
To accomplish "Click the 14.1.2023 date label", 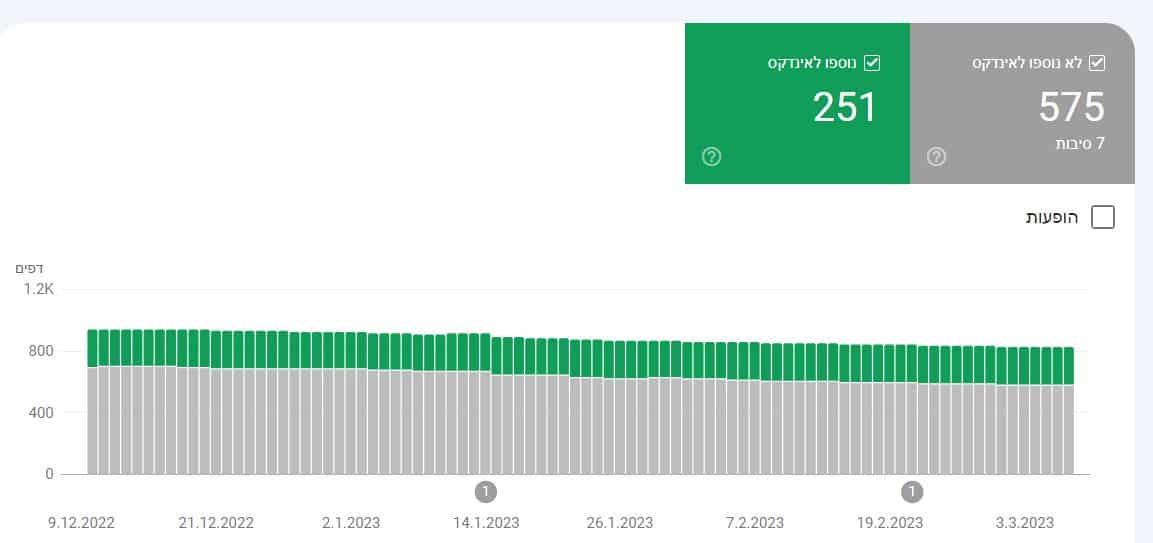I will pos(486,523).
